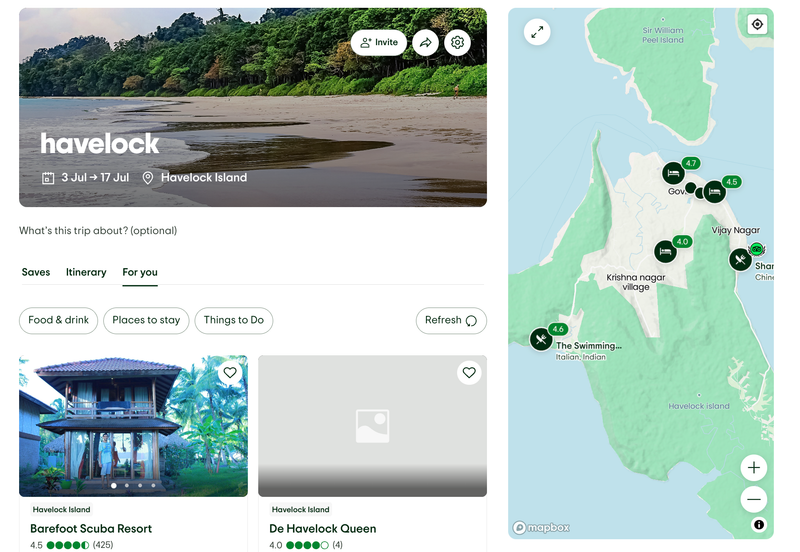Screen dimensions: 800x552
Task: Click Havelock Island tag on Barefoot card
Action: [61, 509]
